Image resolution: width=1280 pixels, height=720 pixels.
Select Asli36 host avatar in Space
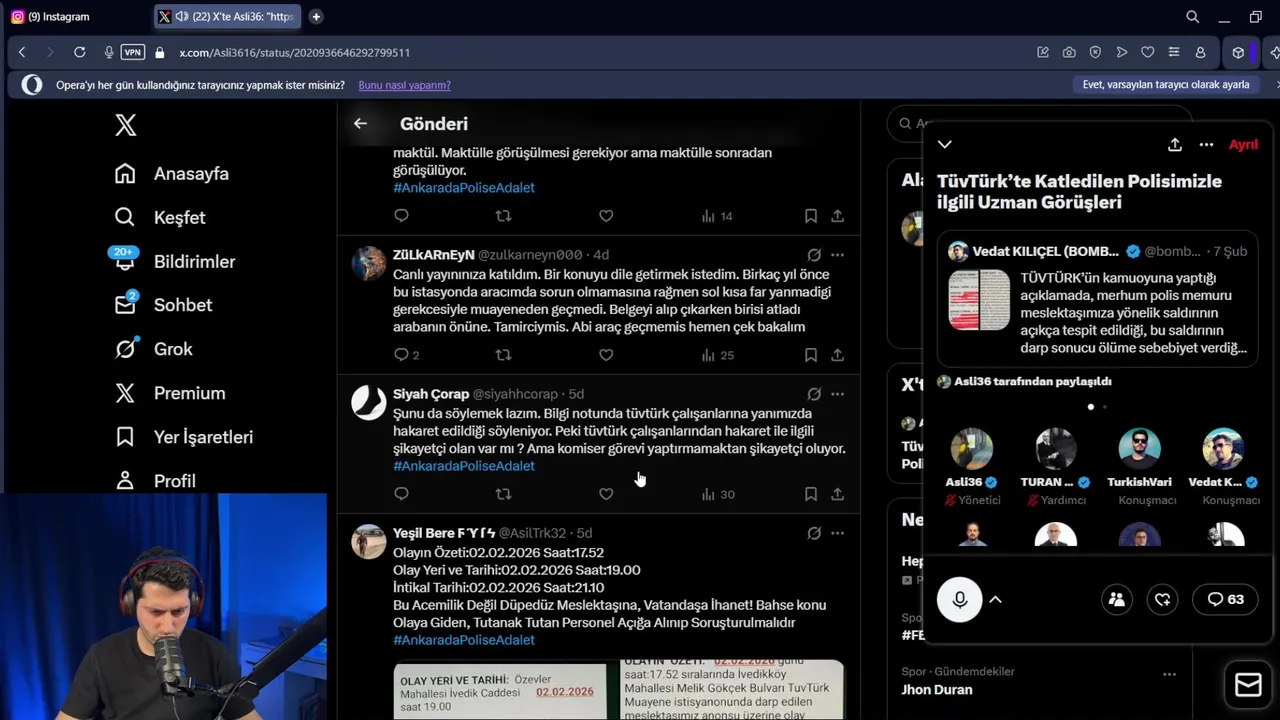coord(971,449)
